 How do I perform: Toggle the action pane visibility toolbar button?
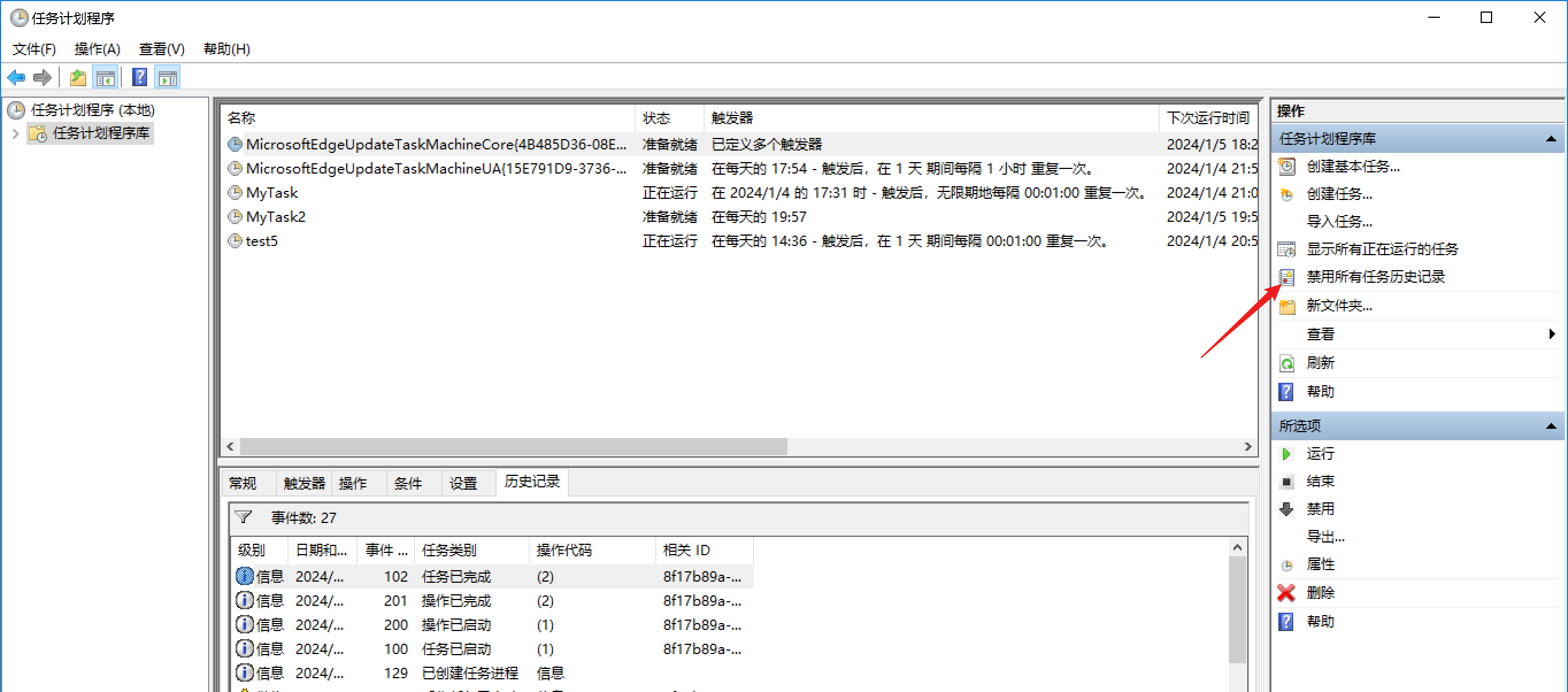[167, 76]
